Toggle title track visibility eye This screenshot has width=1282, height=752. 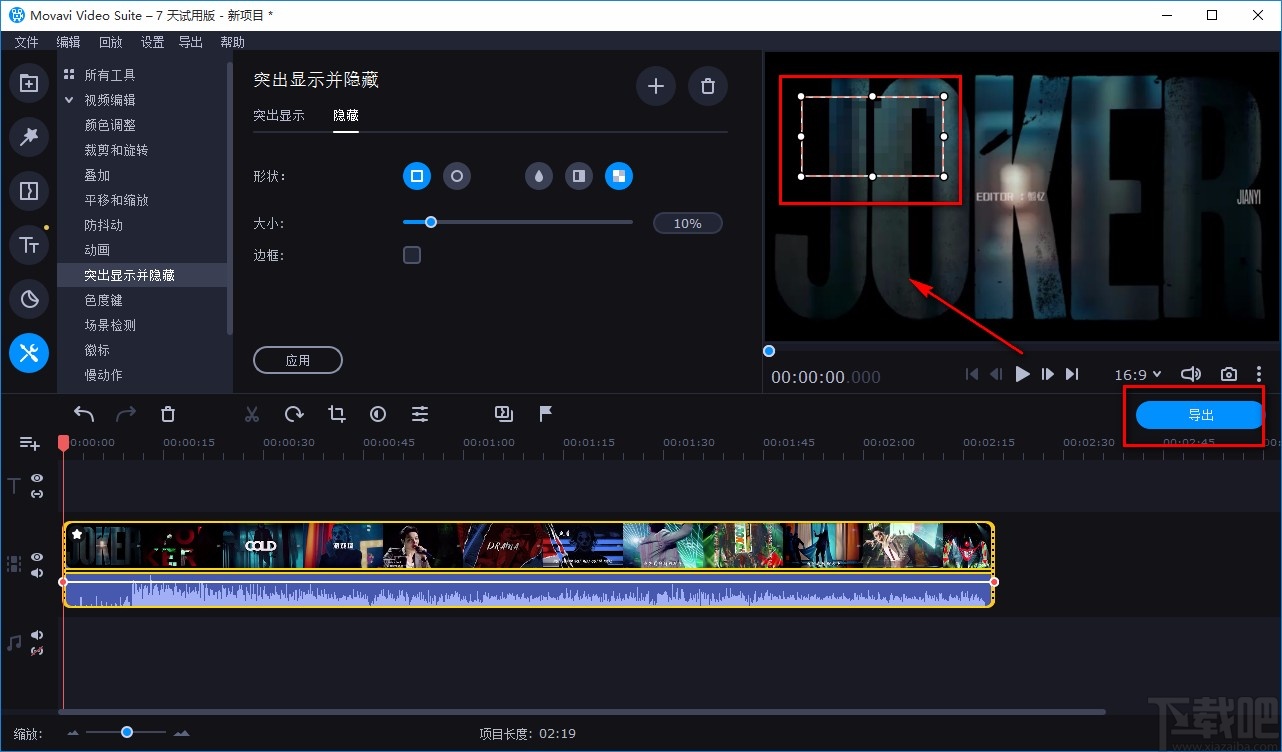click(37, 478)
